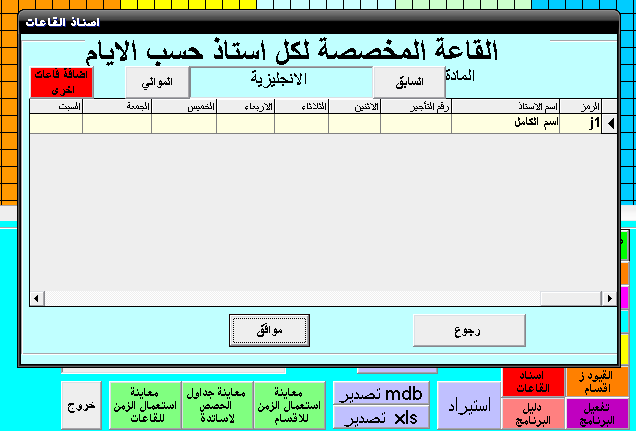The width and height of the screenshot is (636, 431).
Task: Click the horizontal scrollbar left arrow
Action: tap(37, 299)
